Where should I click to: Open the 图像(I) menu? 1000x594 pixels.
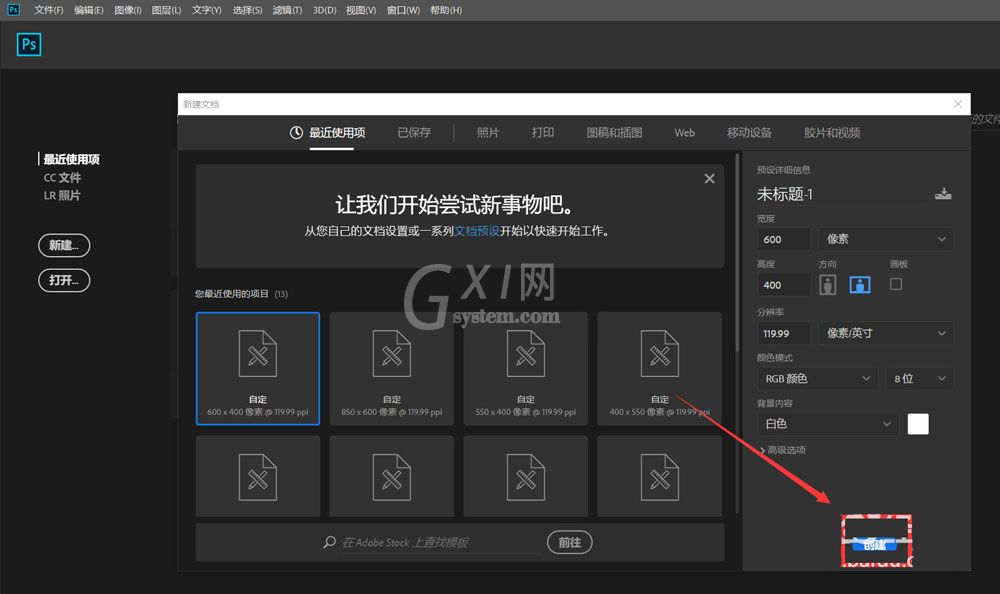[x=128, y=10]
